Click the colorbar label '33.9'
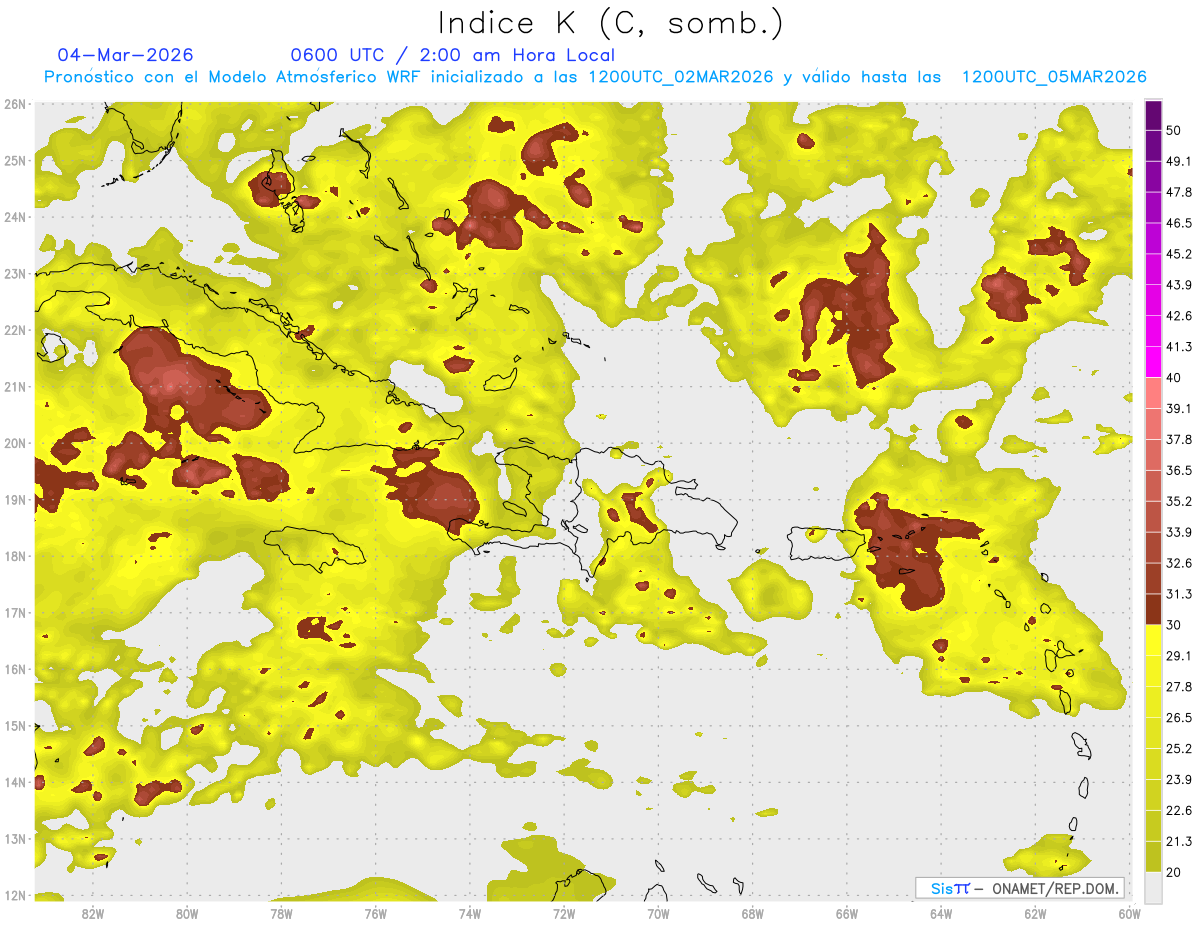Image resolution: width=1200 pixels, height=927 pixels. coord(1179,532)
